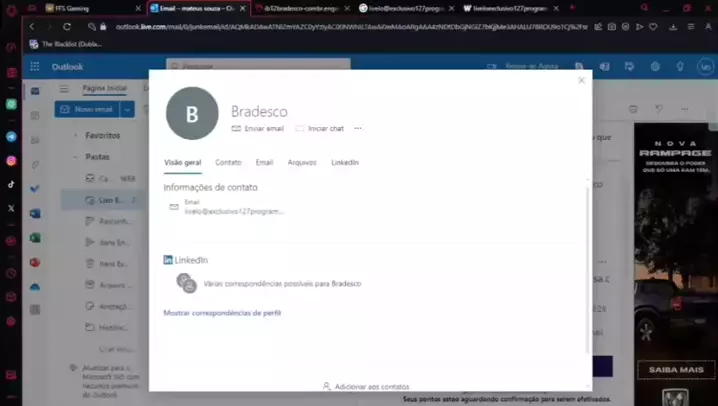Image resolution: width=718 pixels, height=406 pixels.
Task: Select the LinkedIn tab
Action: coord(344,162)
